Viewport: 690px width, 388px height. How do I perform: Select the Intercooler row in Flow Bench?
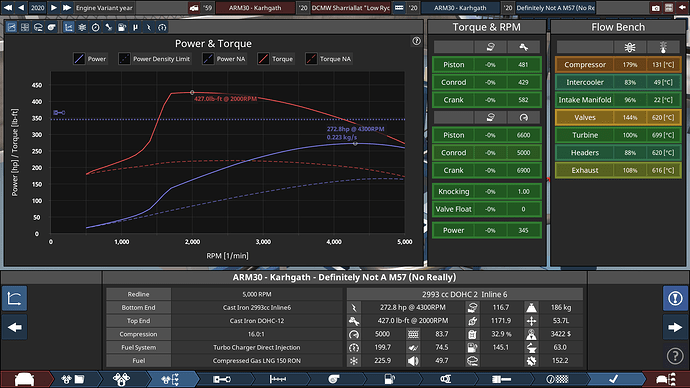tap(618, 82)
